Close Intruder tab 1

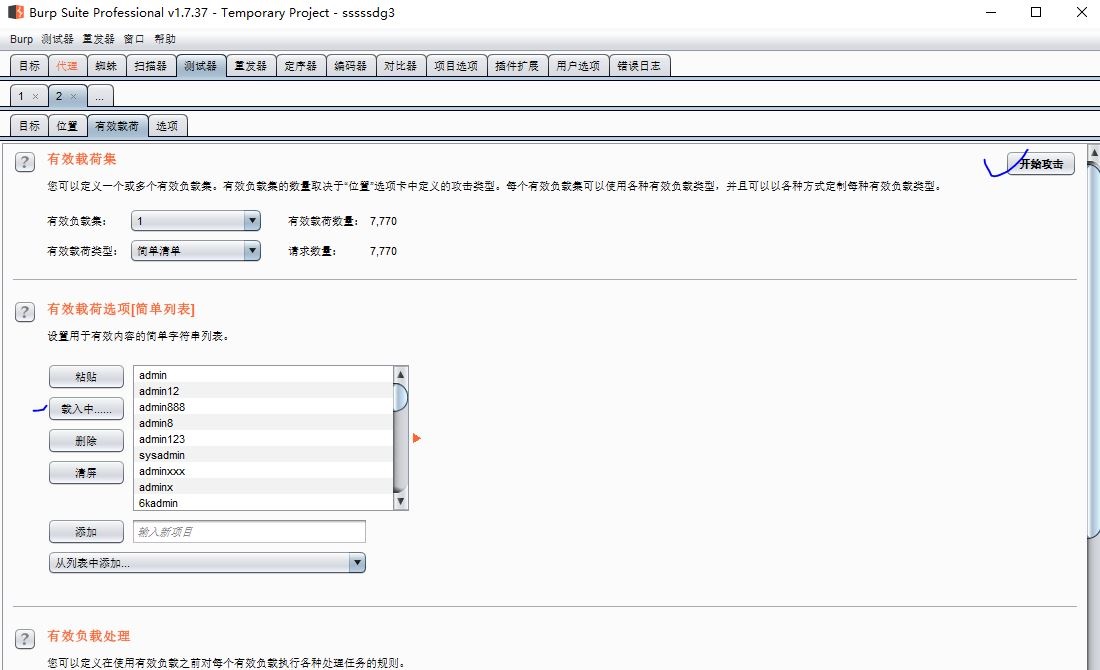pos(35,96)
